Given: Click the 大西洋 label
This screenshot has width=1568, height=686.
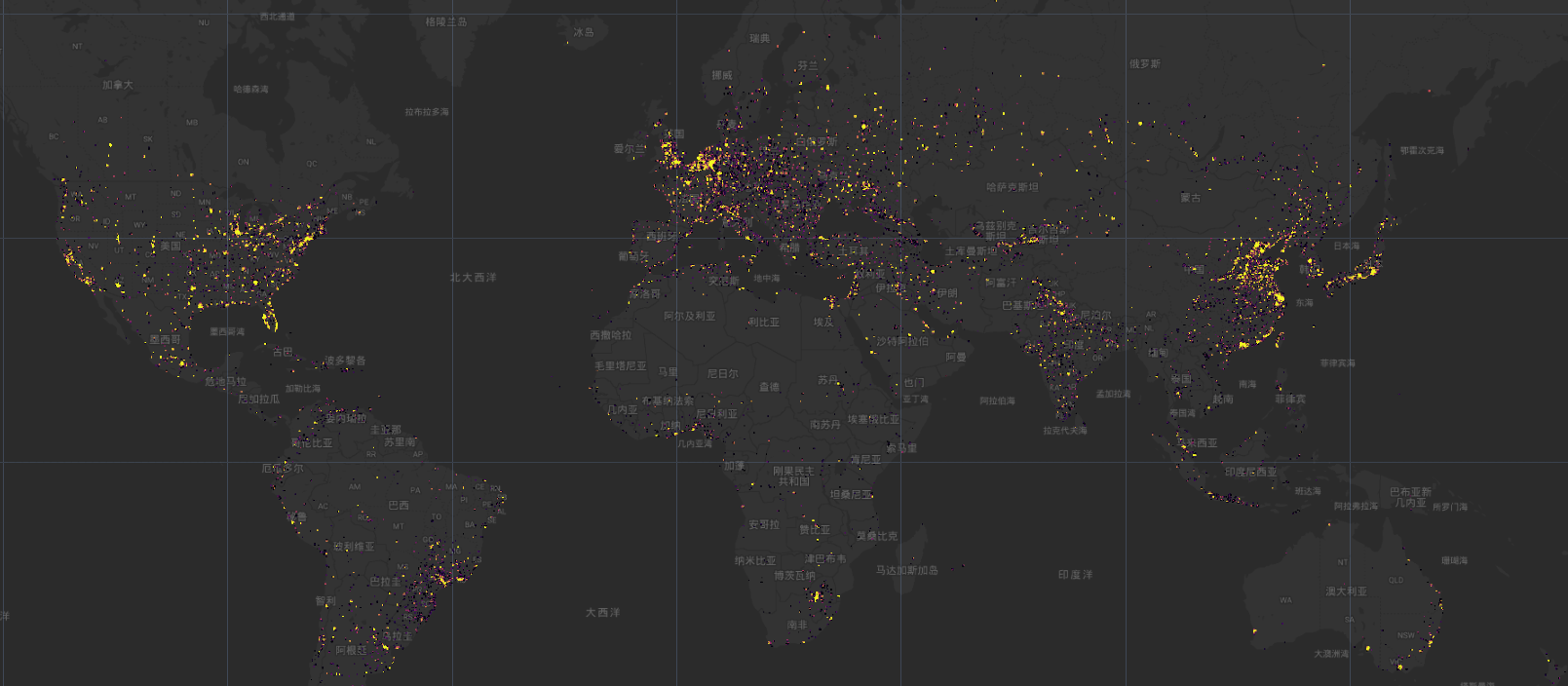Looking at the screenshot, I should (x=602, y=612).
